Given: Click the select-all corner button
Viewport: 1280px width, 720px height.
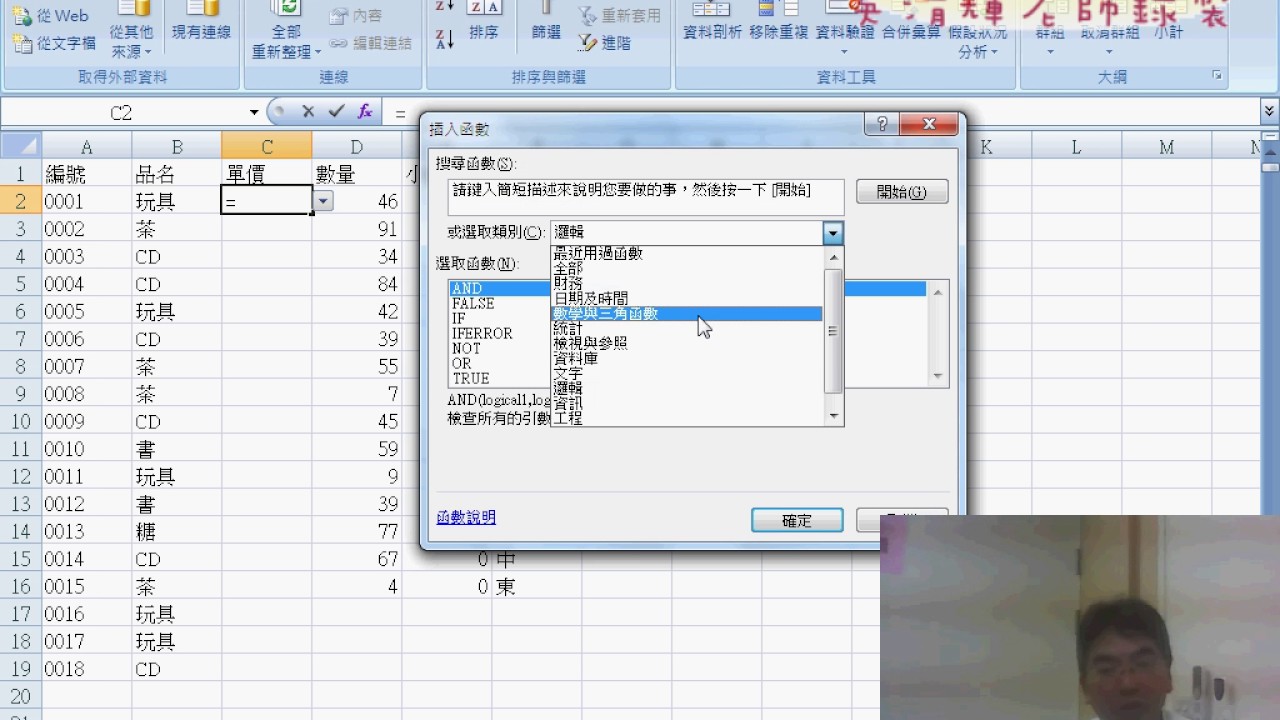Looking at the screenshot, I should click(21, 147).
